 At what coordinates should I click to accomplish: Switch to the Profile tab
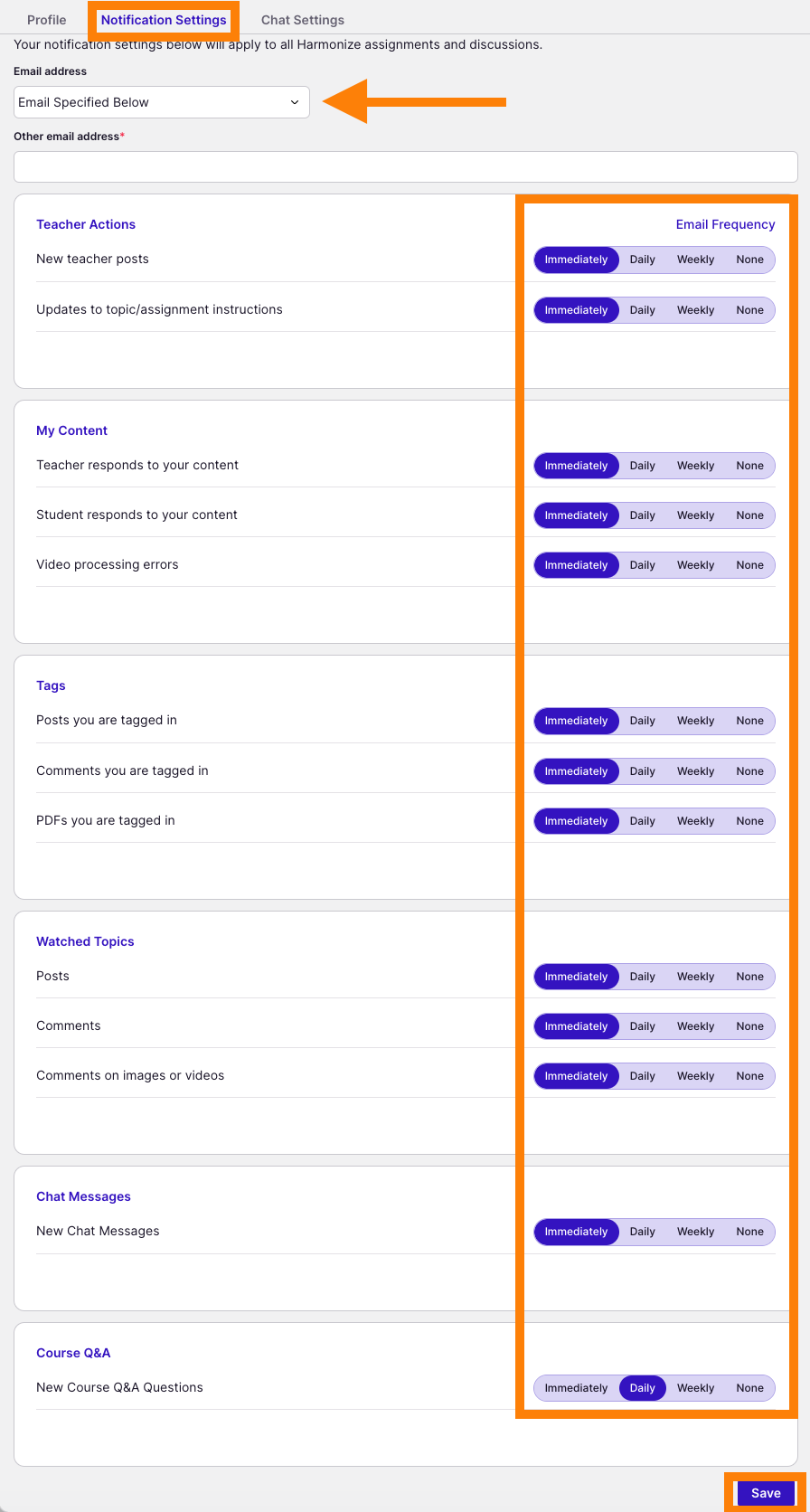[x=46, y=20]
